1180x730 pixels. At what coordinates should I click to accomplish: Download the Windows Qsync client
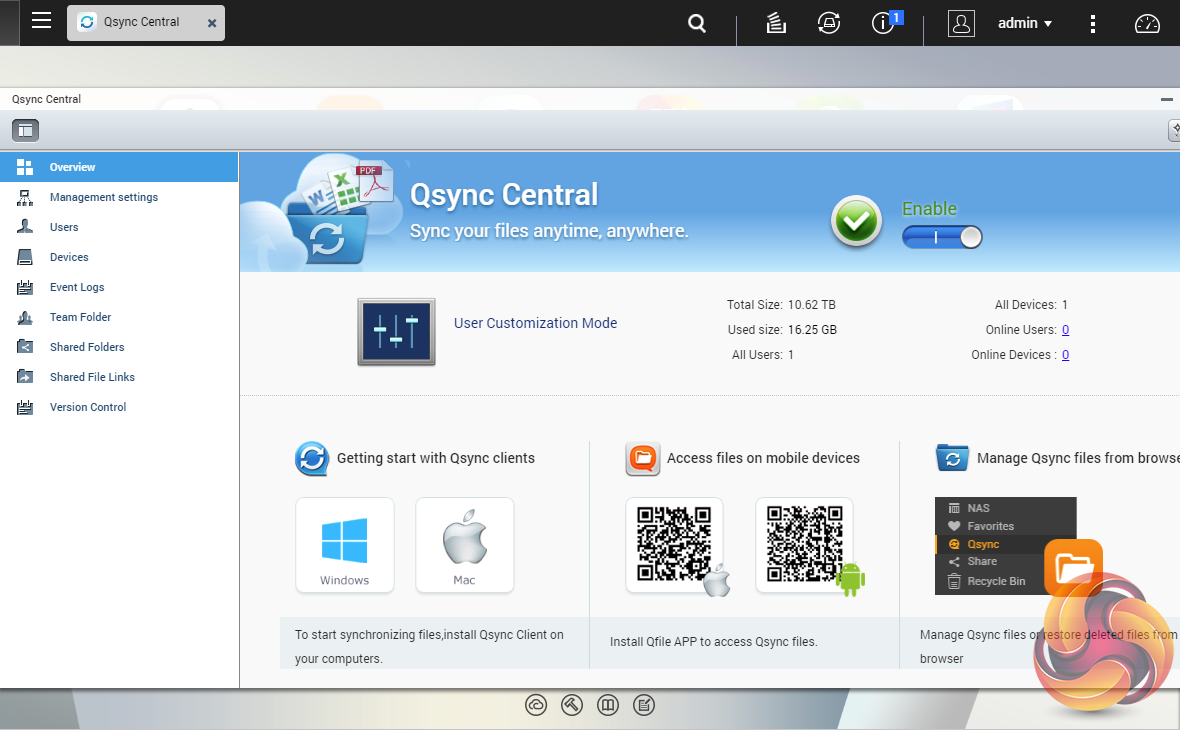tap(345, 545)
